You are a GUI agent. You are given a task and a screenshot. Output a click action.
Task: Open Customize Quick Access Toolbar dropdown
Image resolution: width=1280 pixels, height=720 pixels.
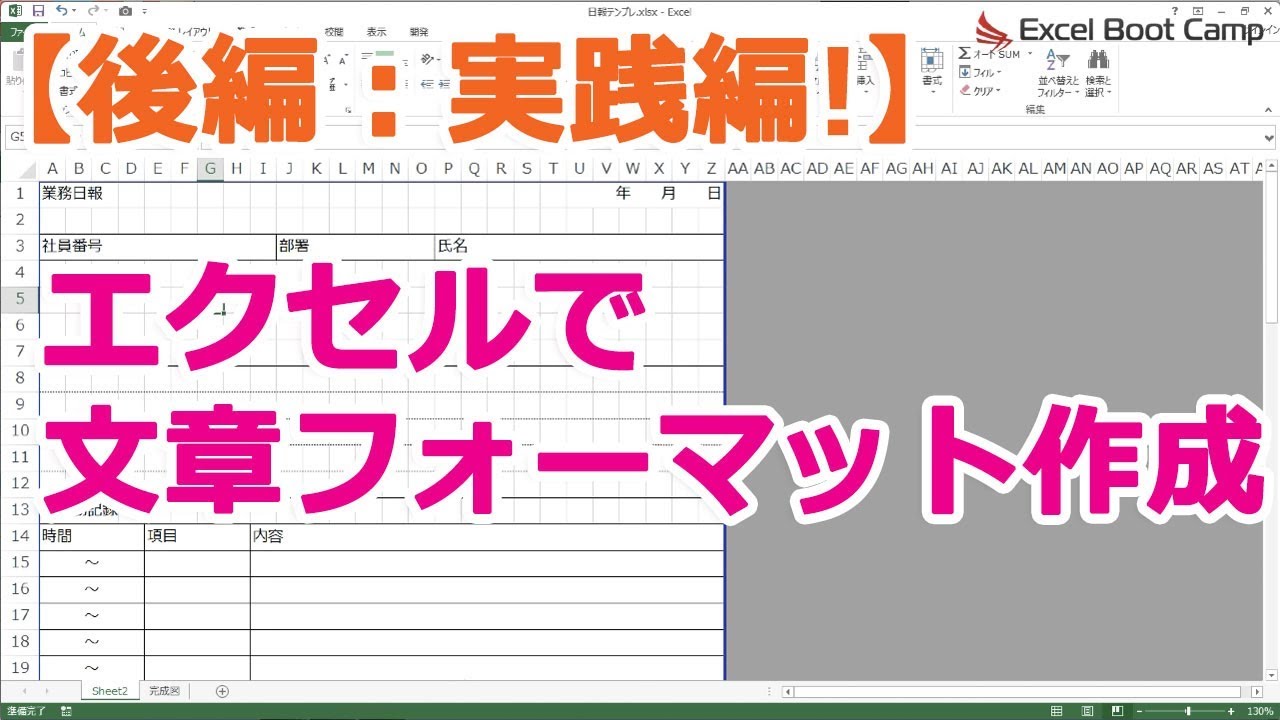coord(146,12)
